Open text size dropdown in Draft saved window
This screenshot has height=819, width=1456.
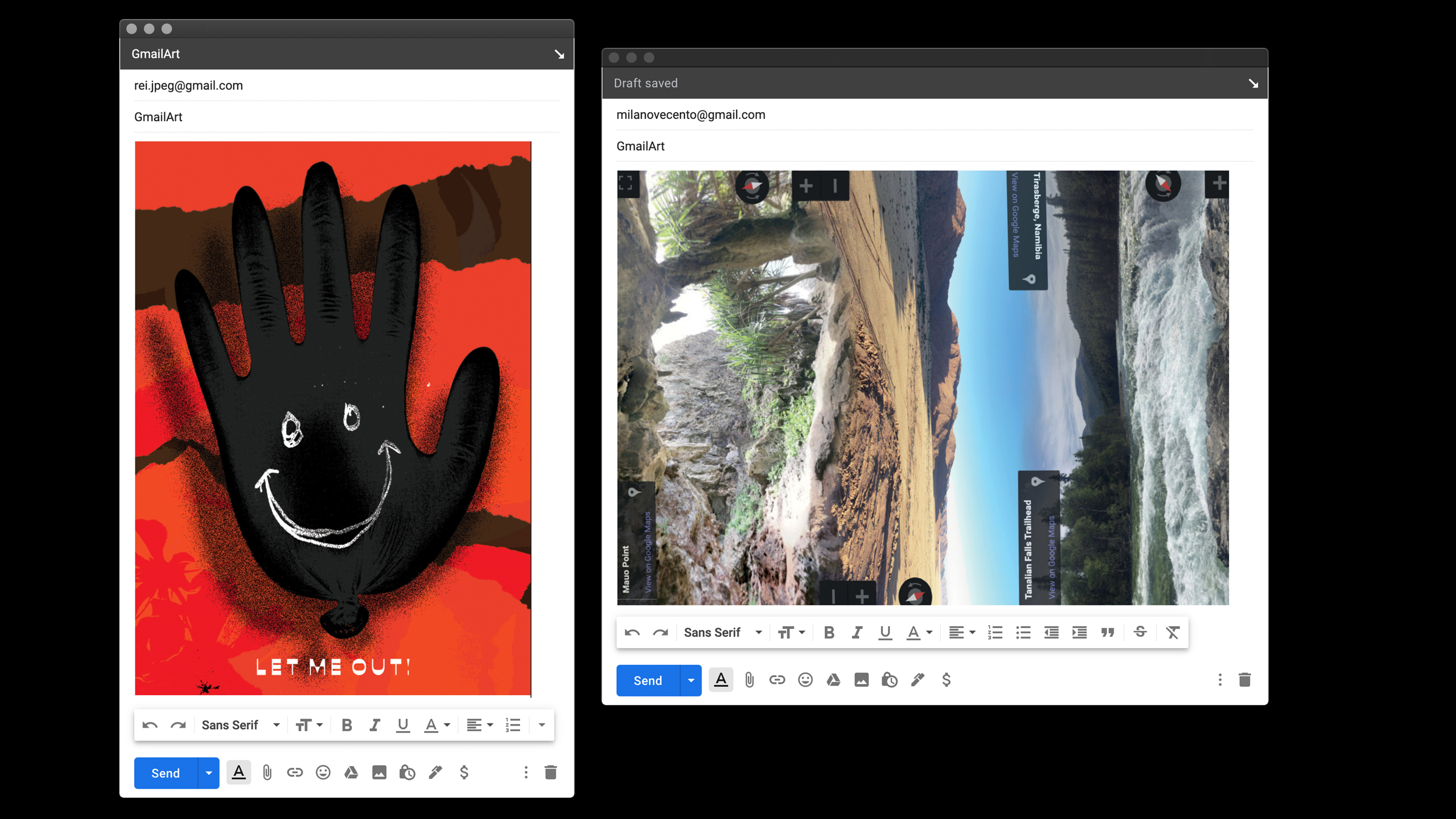click(x=791, y=632)
